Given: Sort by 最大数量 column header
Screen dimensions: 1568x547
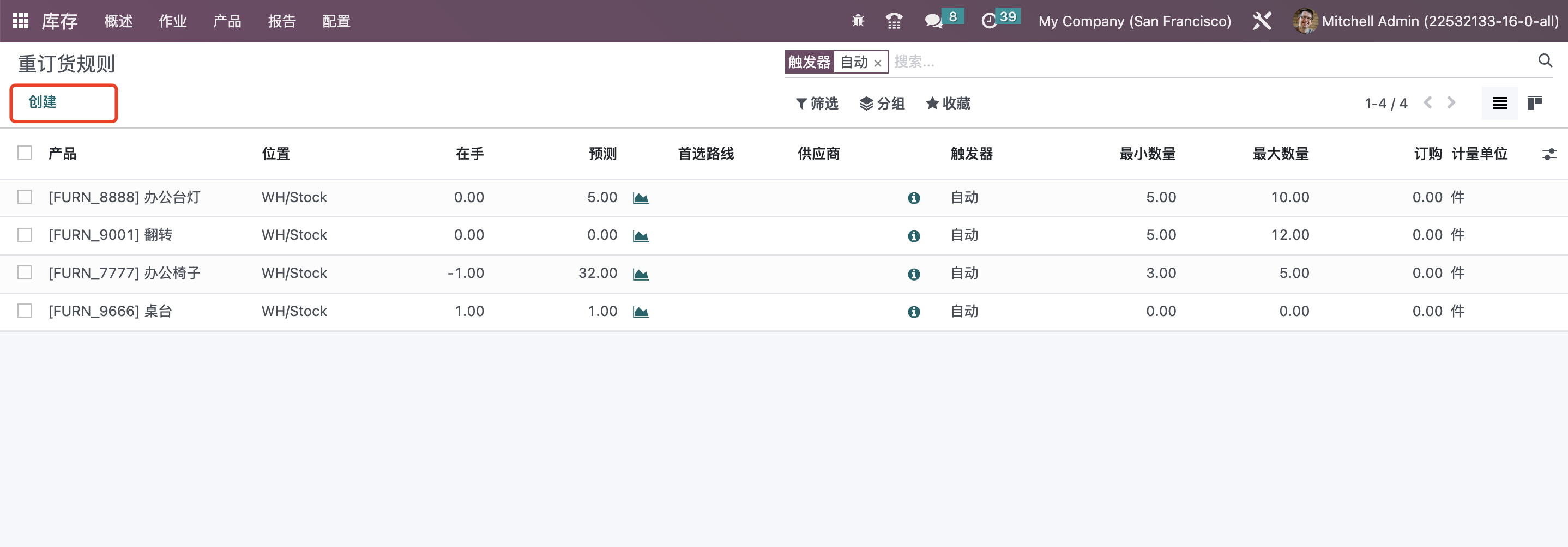Looking at the screenshot, I should point(1281,154).
